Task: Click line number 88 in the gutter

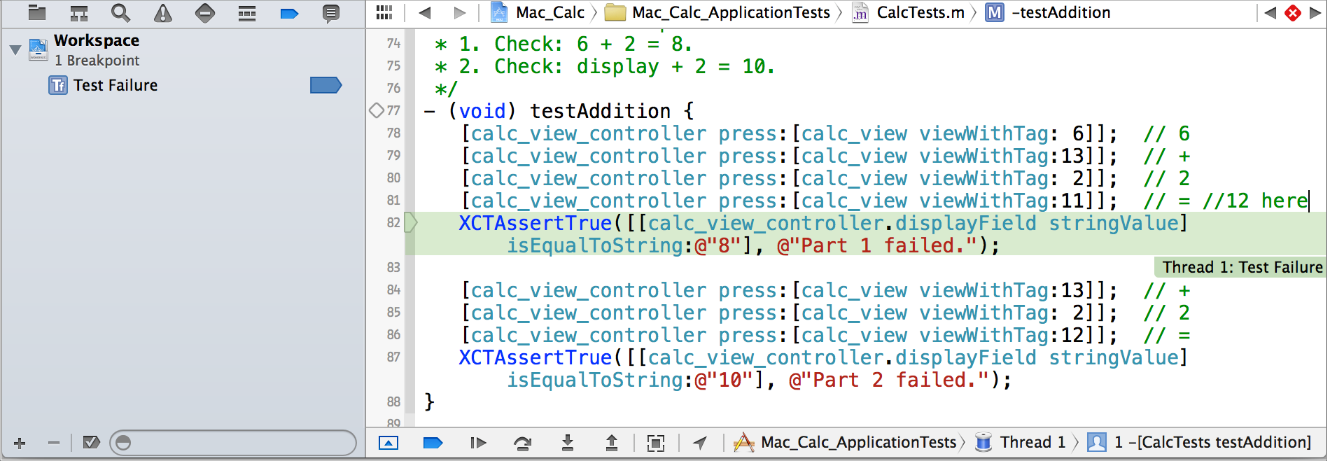Action: pos(392,402)
